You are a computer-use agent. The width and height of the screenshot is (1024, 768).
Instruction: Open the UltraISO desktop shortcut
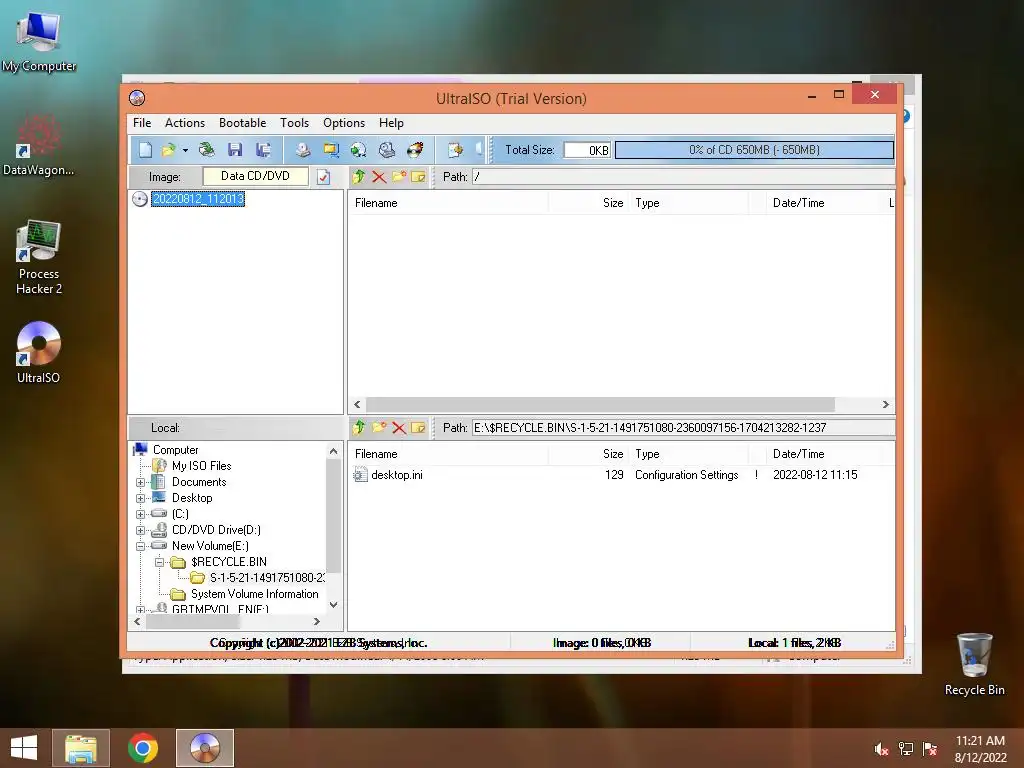pos(39,353)
